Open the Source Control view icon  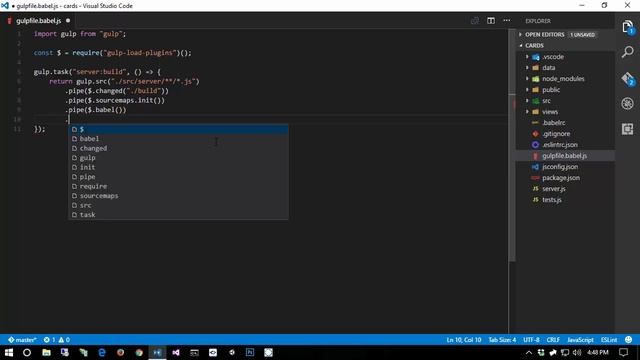(x=628, y=78)
